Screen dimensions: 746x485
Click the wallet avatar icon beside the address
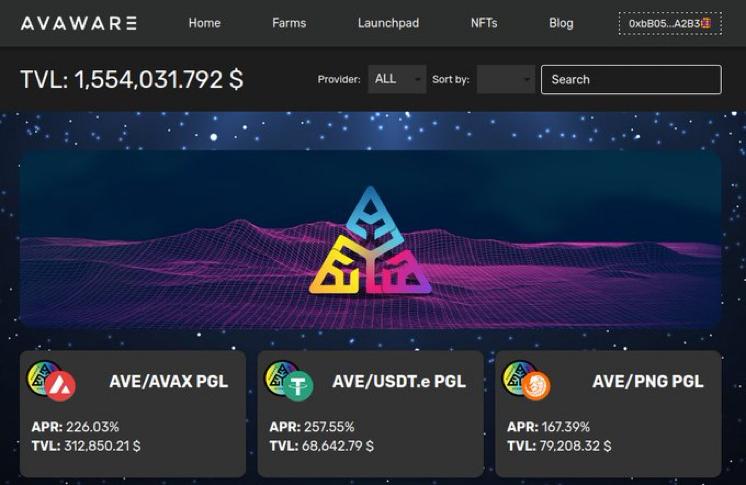click(706, 23)
